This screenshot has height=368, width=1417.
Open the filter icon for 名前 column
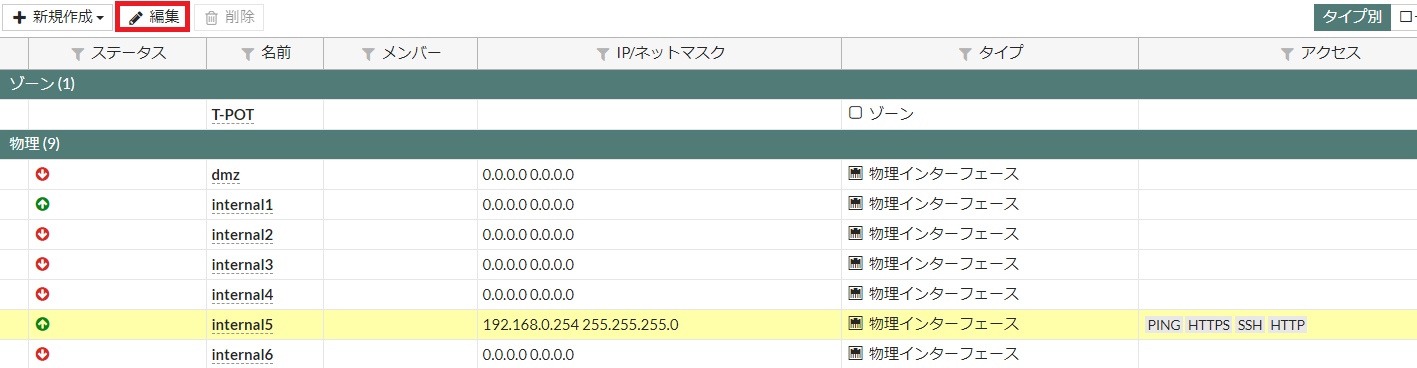248,54
